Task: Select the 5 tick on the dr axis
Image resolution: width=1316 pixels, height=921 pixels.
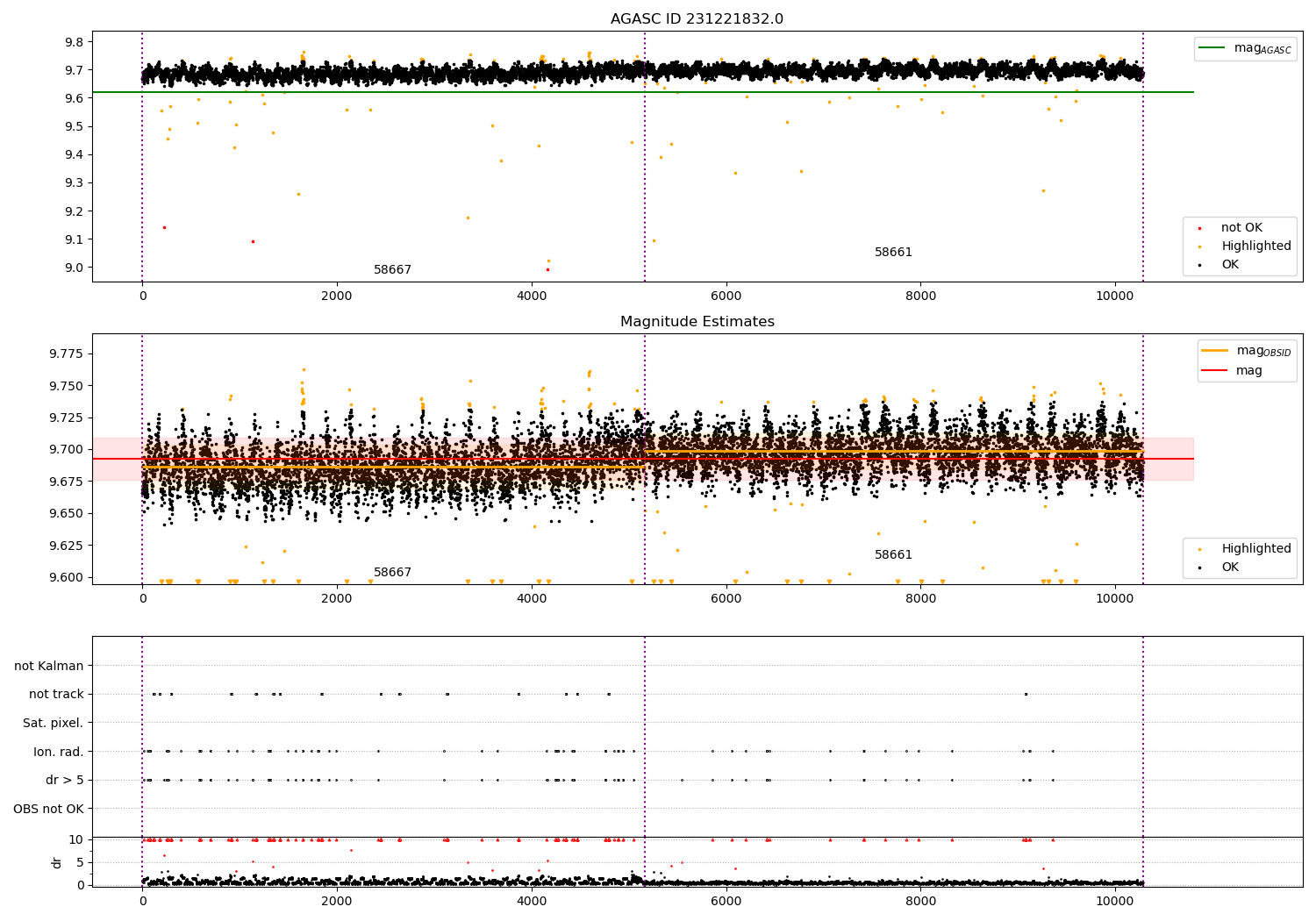Action: (x=81, y=862)
